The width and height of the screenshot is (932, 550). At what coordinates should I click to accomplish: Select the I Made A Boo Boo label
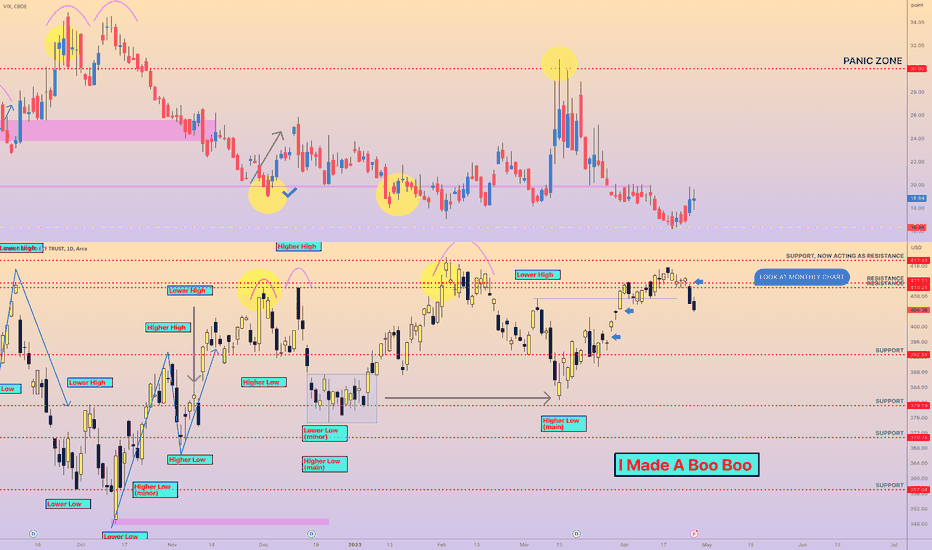(686, 465)
